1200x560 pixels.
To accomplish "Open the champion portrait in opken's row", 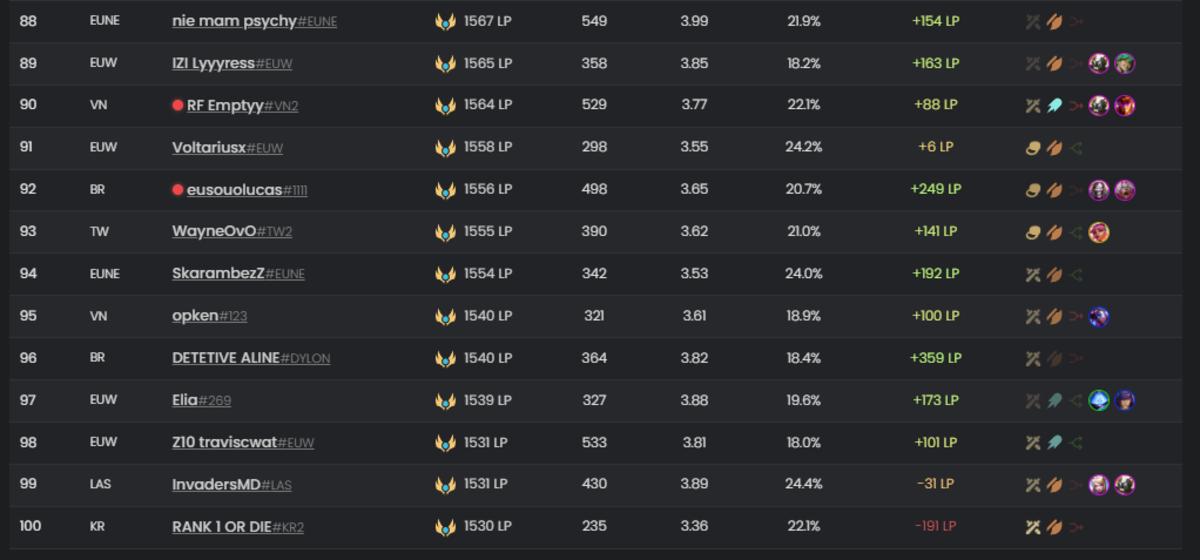I will pyautogui.click(x=1098, y=317).
